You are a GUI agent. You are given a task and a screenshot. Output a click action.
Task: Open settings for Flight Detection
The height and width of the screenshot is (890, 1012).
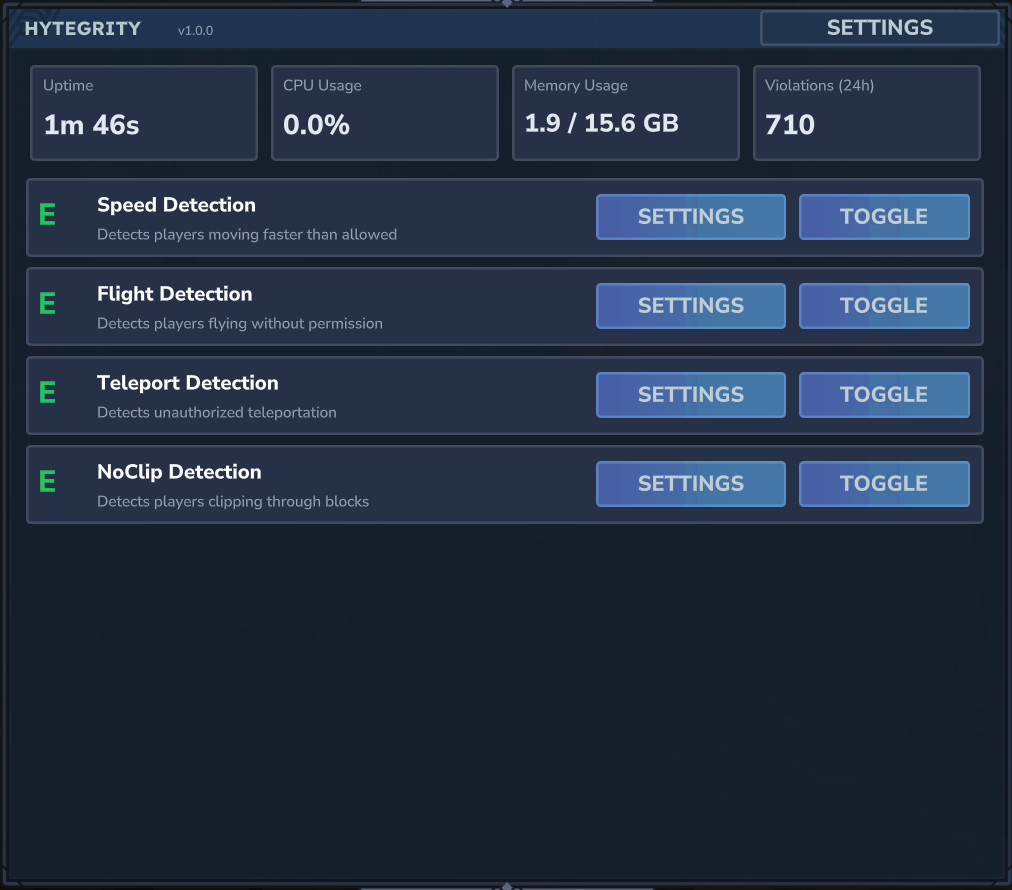click(x=690, y=306)
